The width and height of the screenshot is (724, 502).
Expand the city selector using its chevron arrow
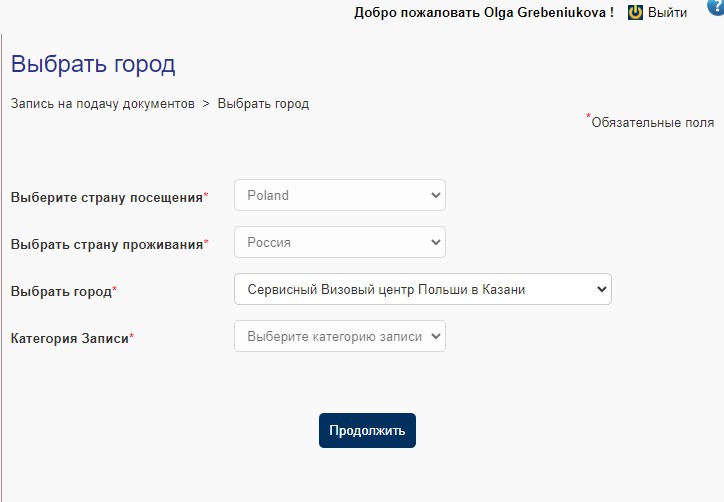tap(602, 290)
